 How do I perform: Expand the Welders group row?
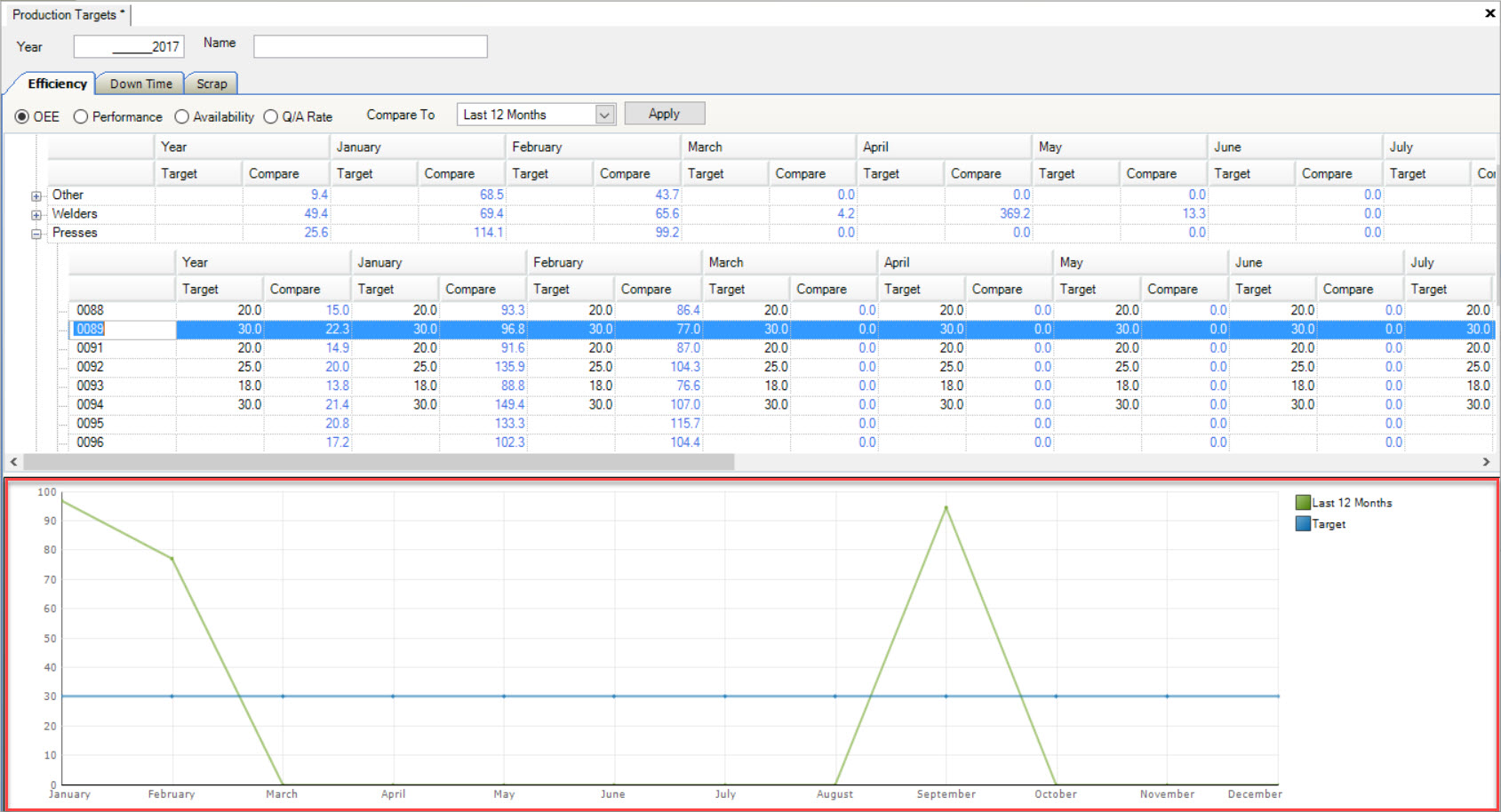click(36, 215)
